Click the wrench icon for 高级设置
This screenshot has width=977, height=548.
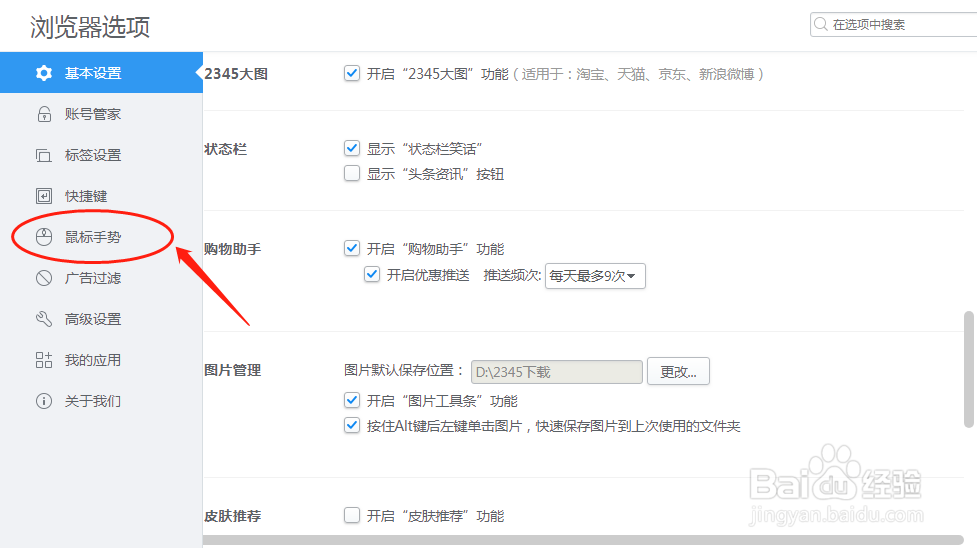pos(44,319)
